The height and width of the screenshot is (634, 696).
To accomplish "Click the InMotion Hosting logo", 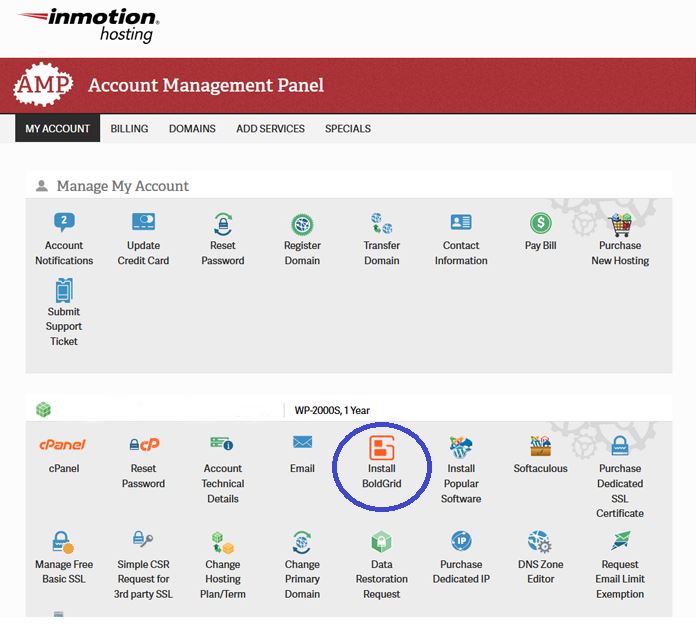I will click(x=88, y=26).
